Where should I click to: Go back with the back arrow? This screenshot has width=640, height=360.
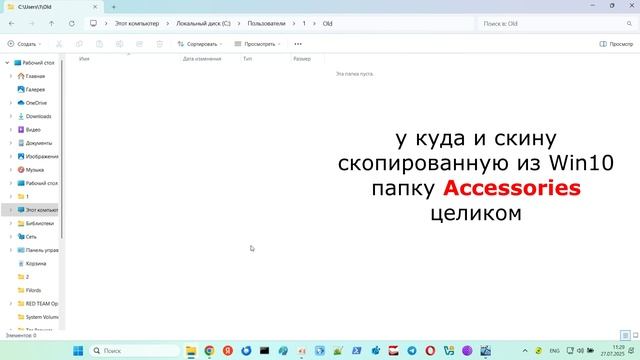(x=11, y=24)
